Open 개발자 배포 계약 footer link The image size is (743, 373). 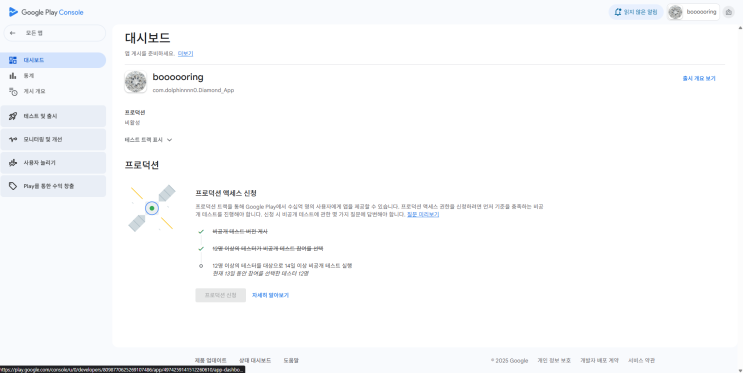599,361
